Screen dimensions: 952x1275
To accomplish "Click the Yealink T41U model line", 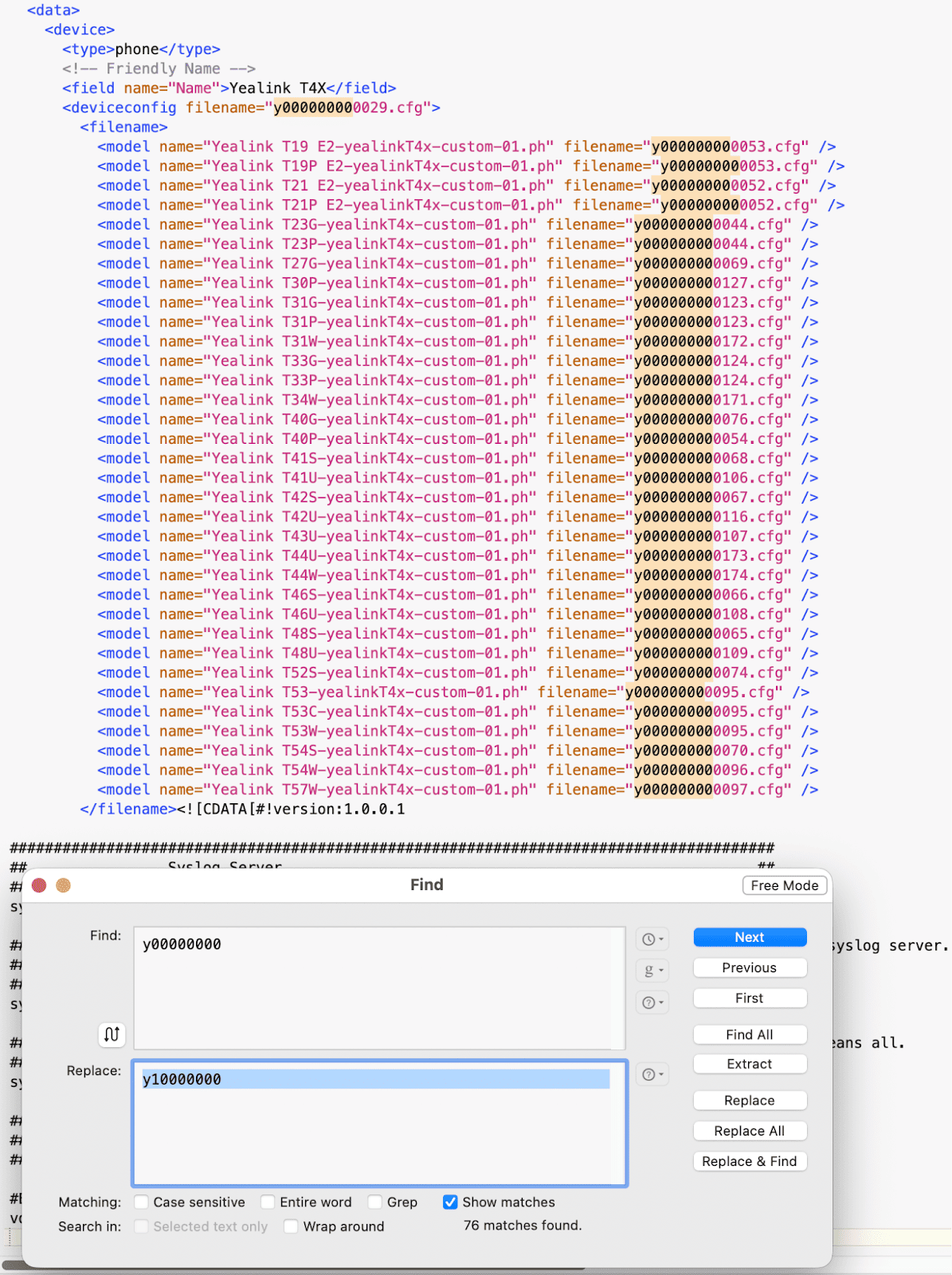I will (x=458, y=478).
